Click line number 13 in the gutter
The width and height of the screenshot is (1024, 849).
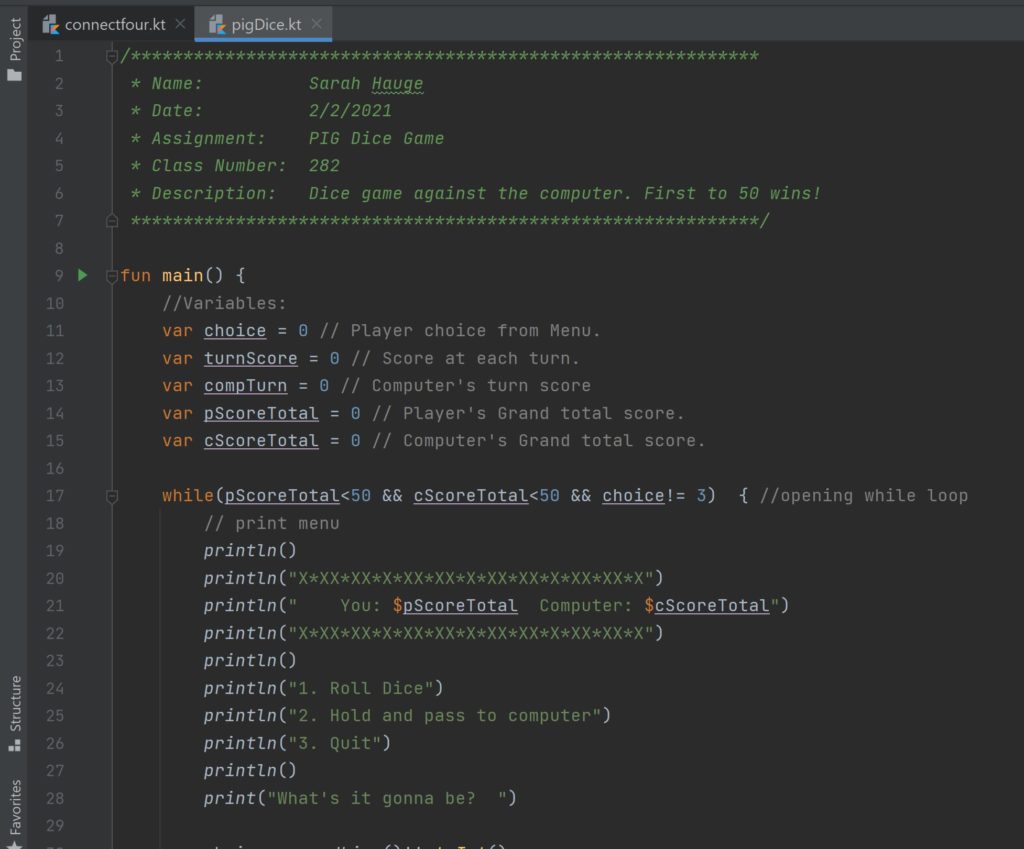(54, 385)
